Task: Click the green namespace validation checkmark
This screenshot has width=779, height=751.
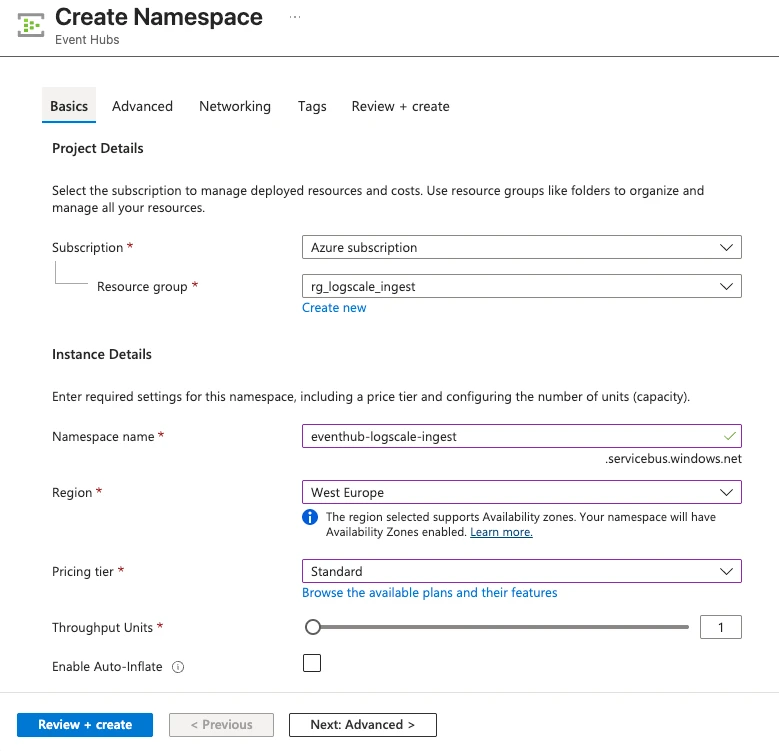Action: tap(729, 436)
